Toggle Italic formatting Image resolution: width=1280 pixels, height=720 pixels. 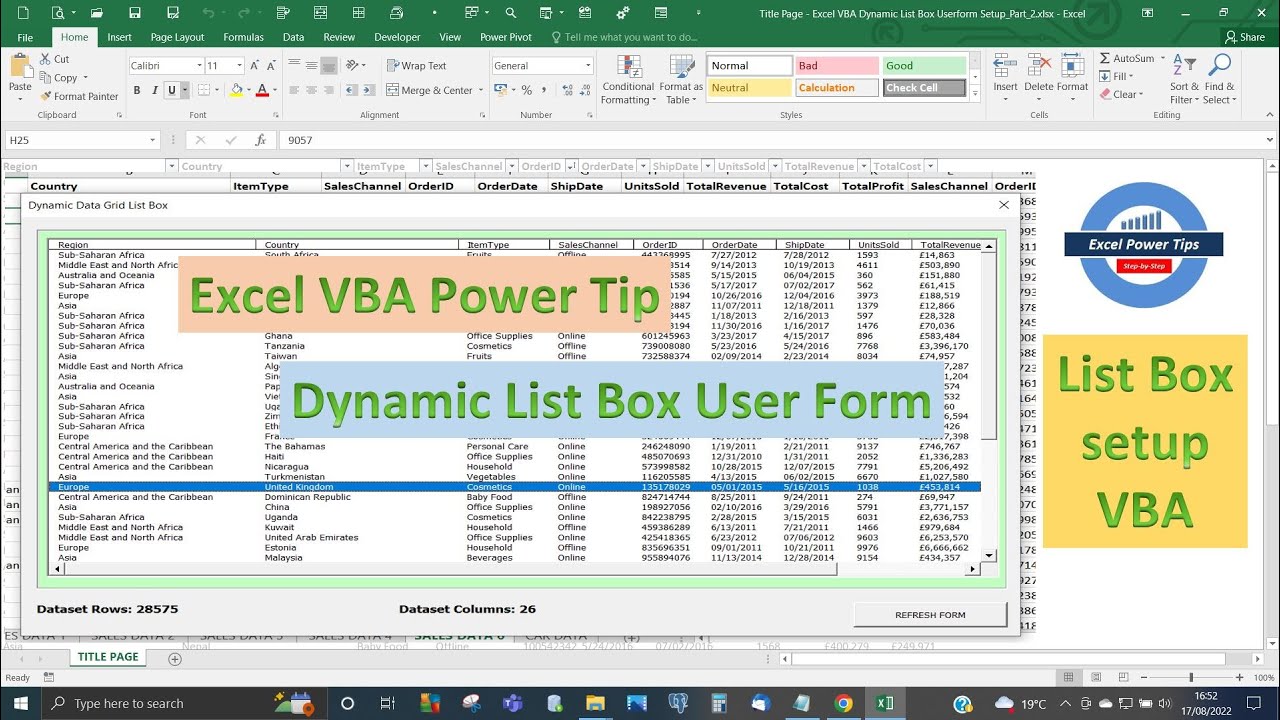pos(154,90)
